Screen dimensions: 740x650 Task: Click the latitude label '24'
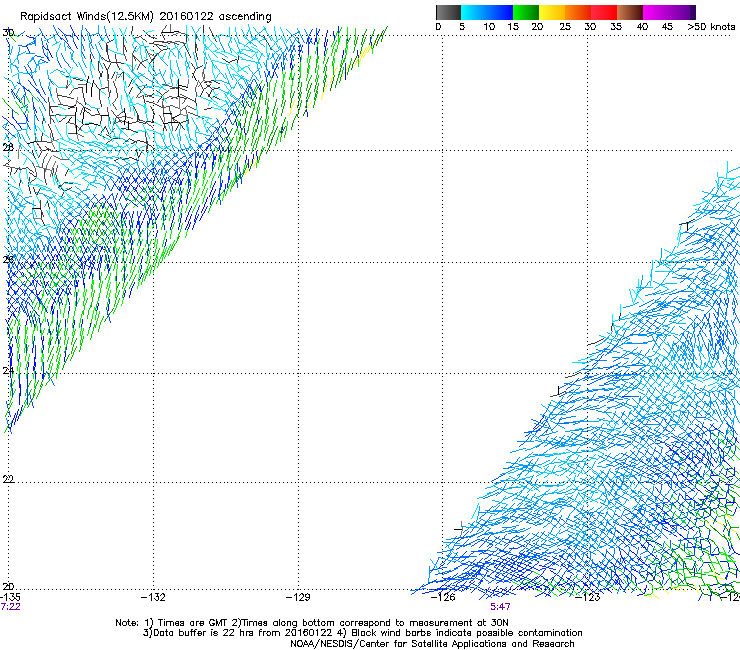[8, 371]
